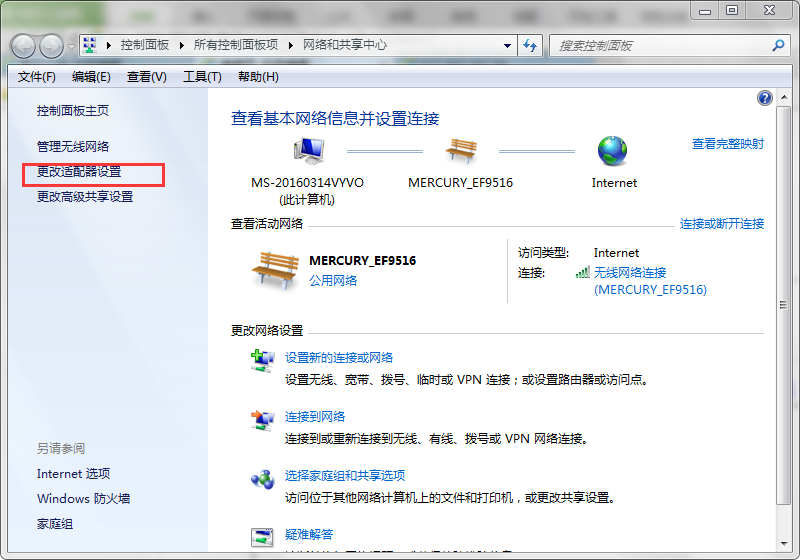This screenshot has height=560, width=800.
Task: Click the MERCURY_EF9516 bench network icon in the map
Action: (x=460, y=152)
